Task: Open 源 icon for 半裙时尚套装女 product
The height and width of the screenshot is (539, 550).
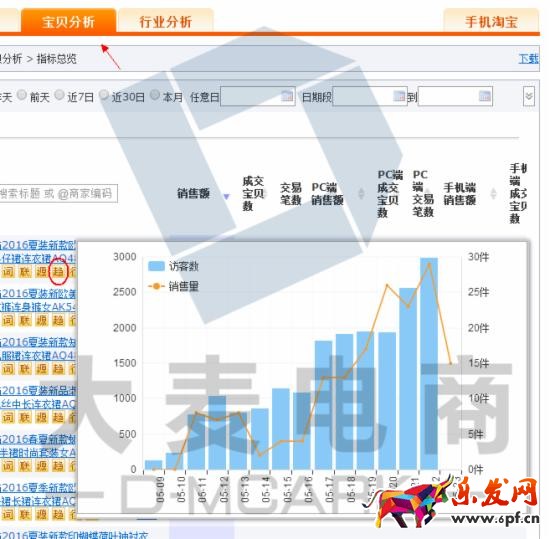Action: click(42, 466)
